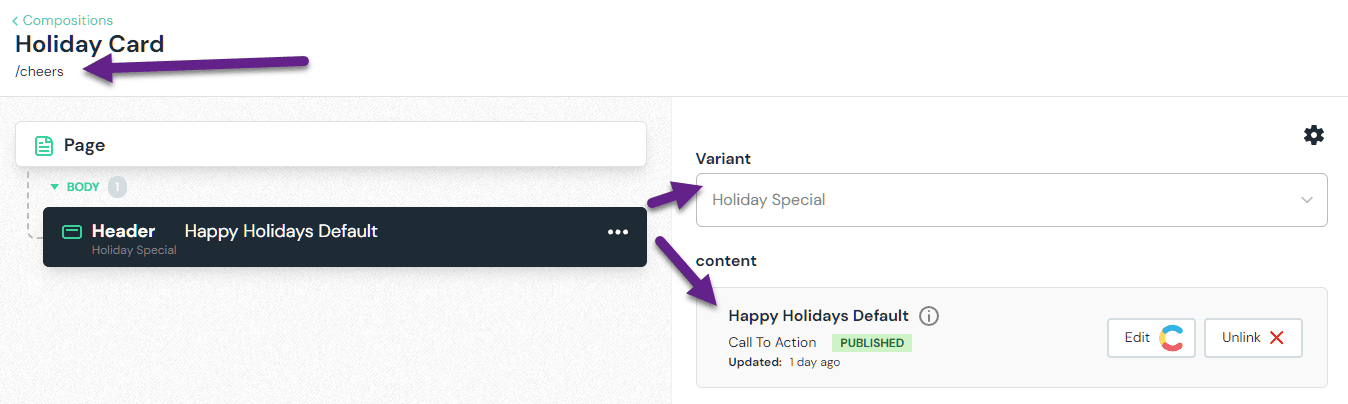Screen dimensions: 1348x404
Task: Unlink the Happy Holidays Default entry
Action: click(1252, 338)
